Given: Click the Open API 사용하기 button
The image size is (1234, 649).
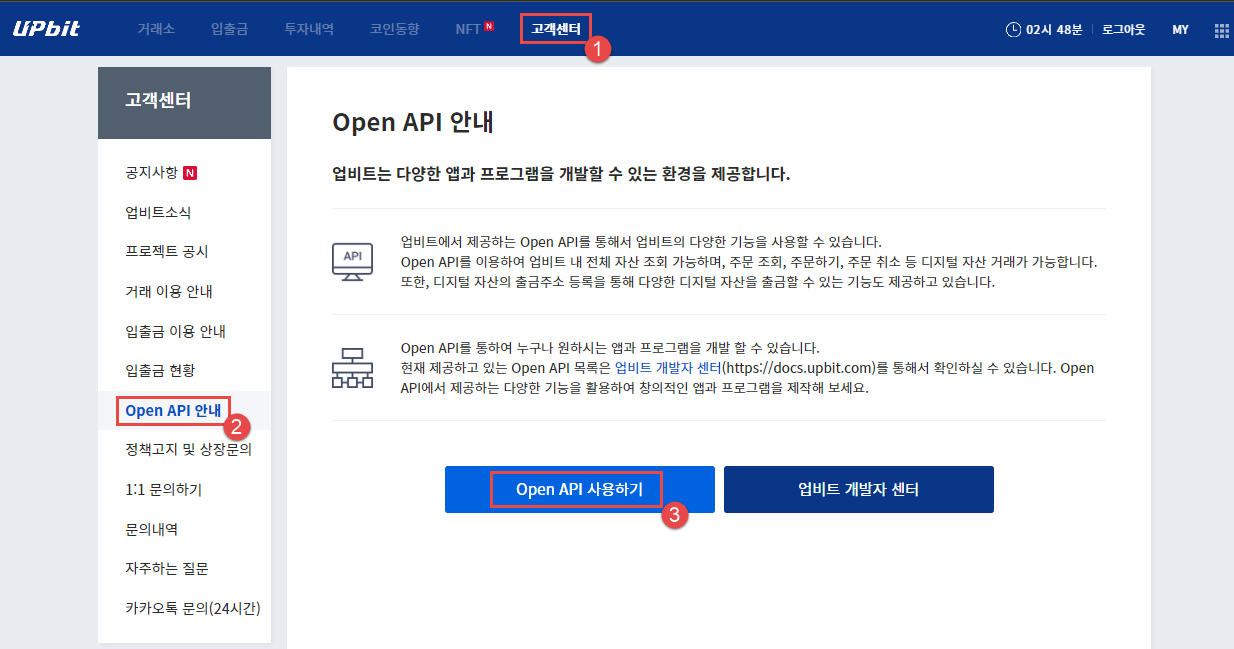Looking at the screenshot, I should click(580, 489).
